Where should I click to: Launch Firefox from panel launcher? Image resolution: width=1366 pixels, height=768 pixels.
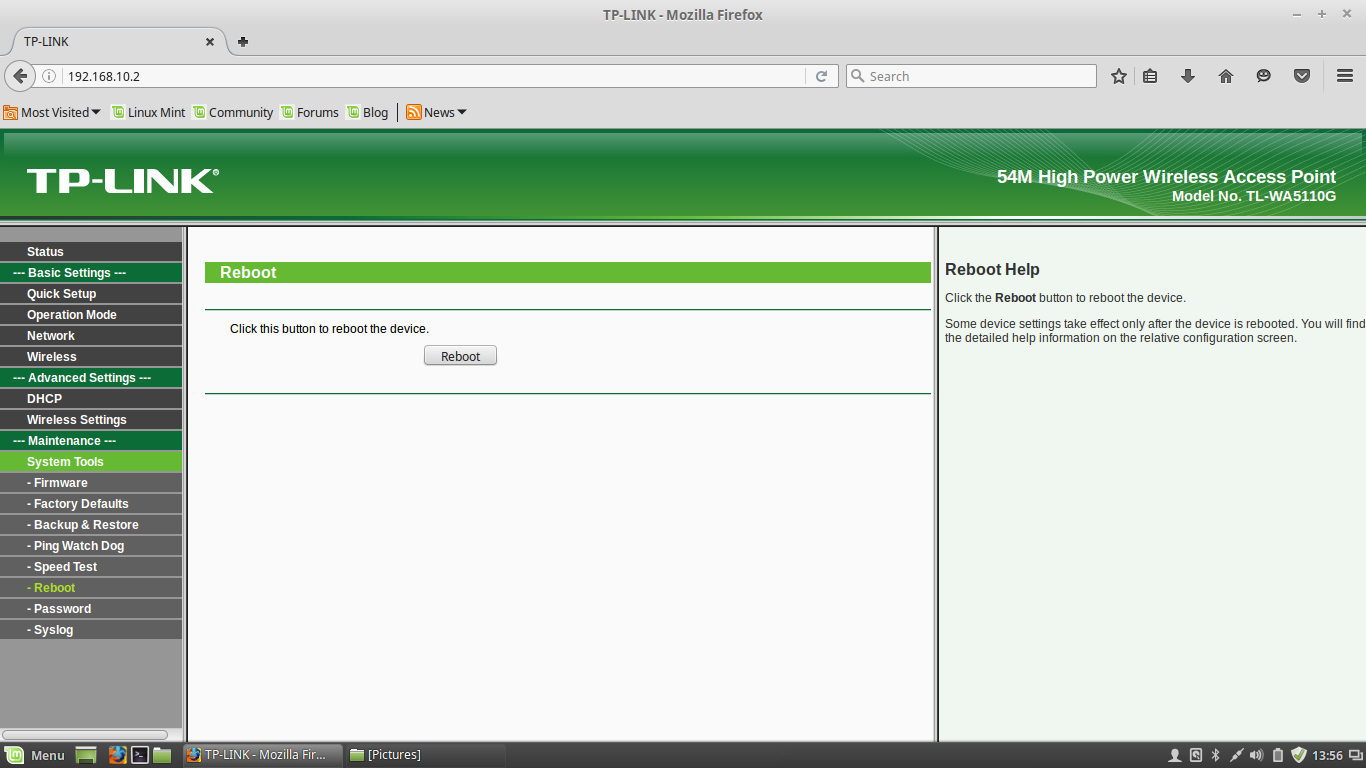tap(118, 755)
